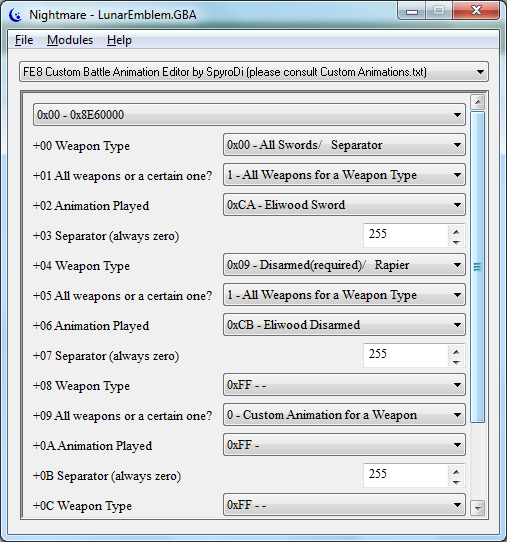Click the vertical scrollbar thumb

click(478, 267)
